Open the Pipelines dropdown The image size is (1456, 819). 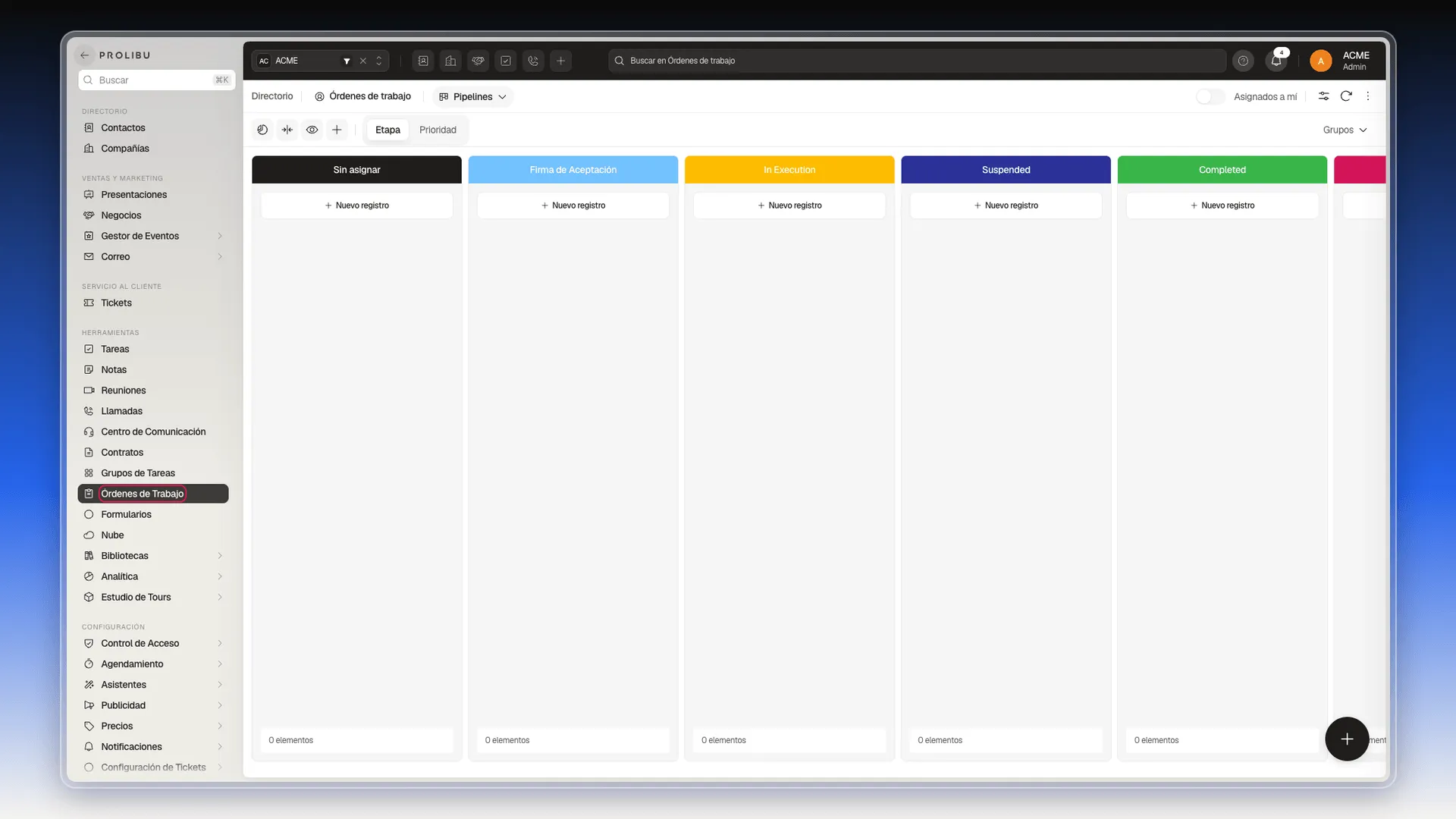(473, 96)
